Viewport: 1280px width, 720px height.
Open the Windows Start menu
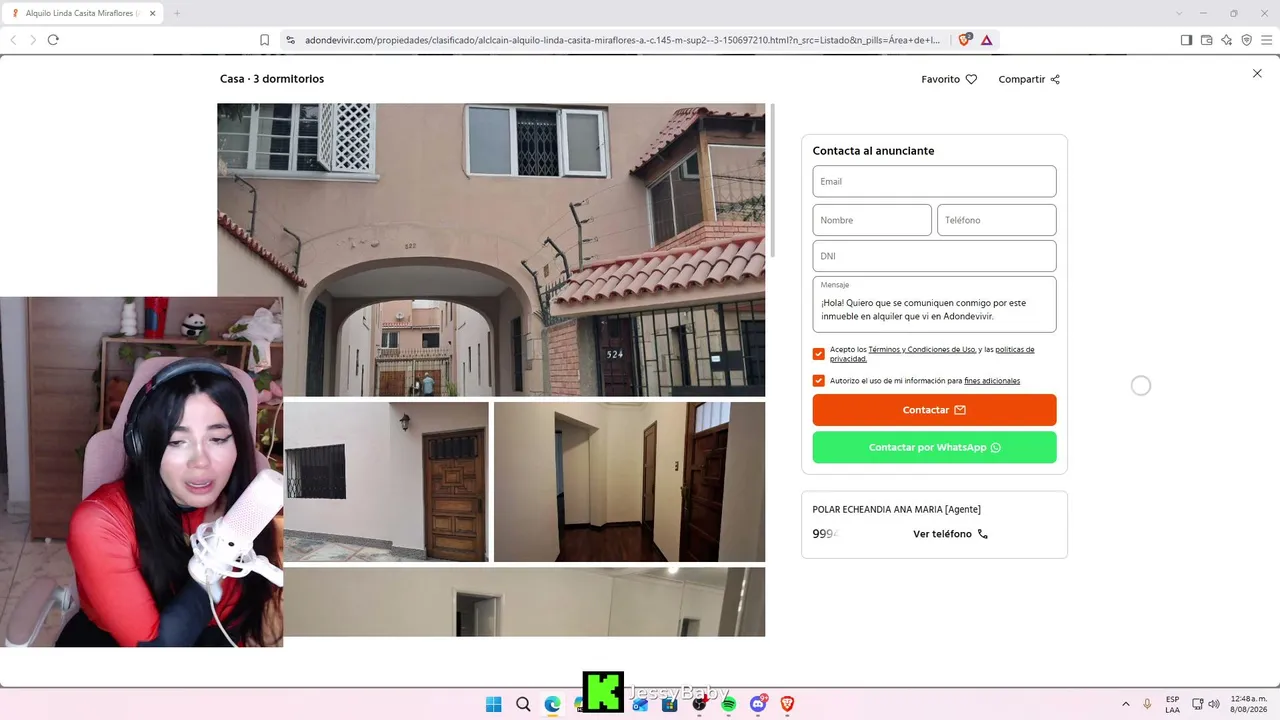[493, 704]
